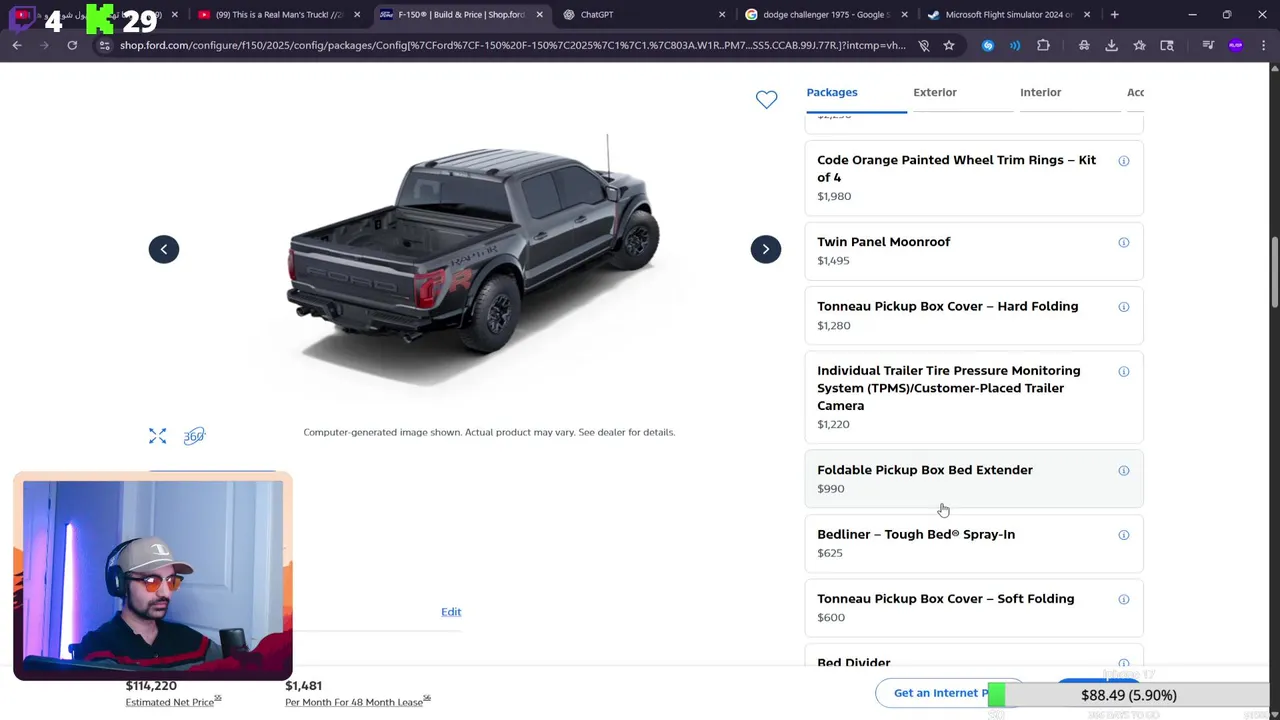Go back in browser history
Screen dimensions: 1280x720
point(17,45)
